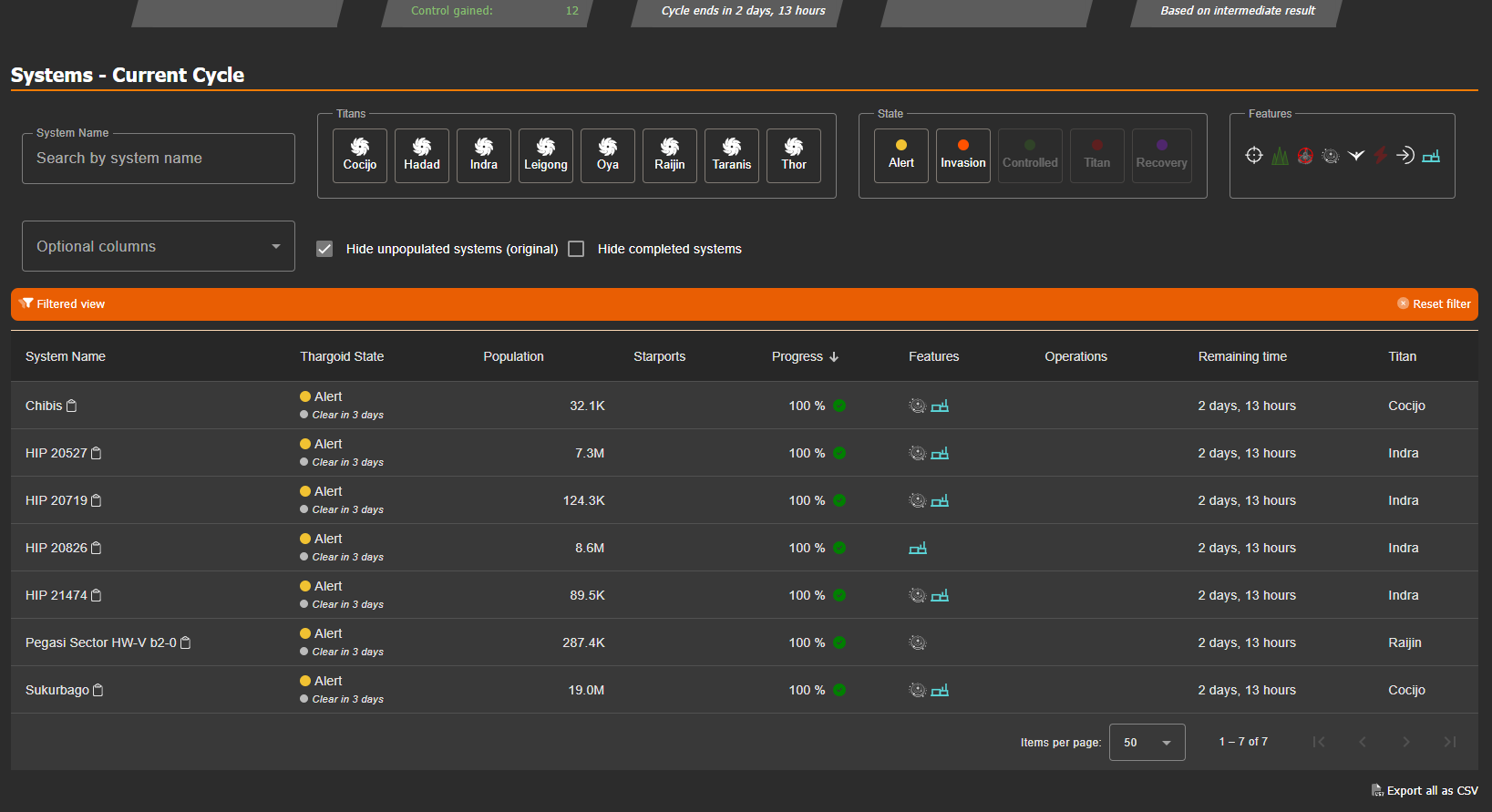
Task: Copy HIP 20719 name with clipboard icon
Action: click(x=97, y=500)
